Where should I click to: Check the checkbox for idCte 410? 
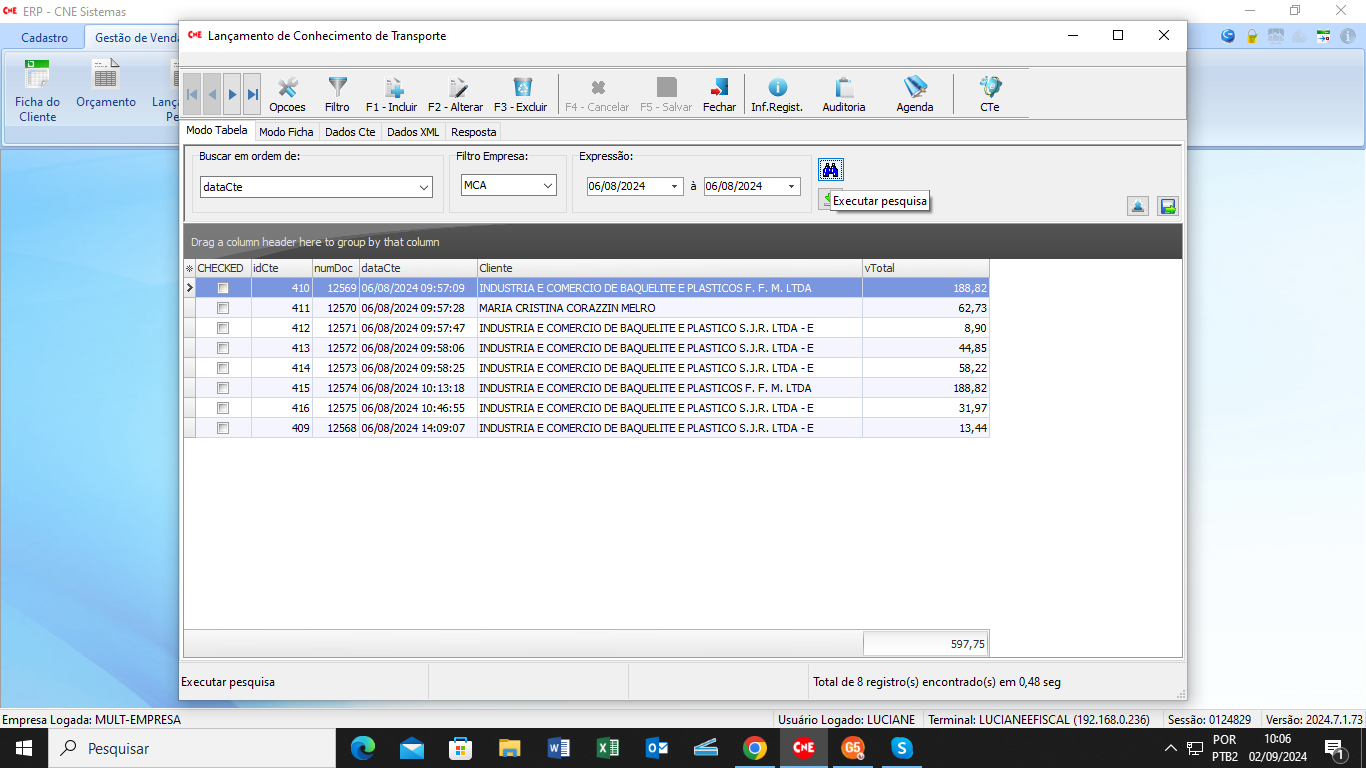[223, 288]
